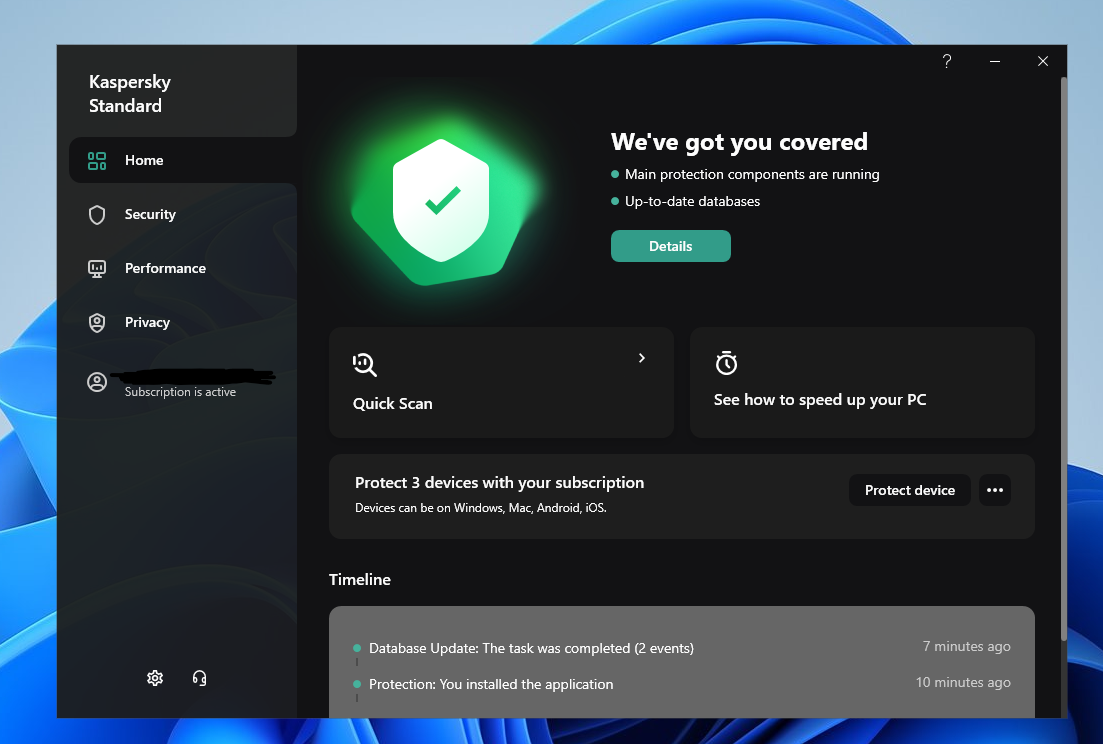
Task: Click the '7 minutes ago' timestamp
Action: pos(967,646)
